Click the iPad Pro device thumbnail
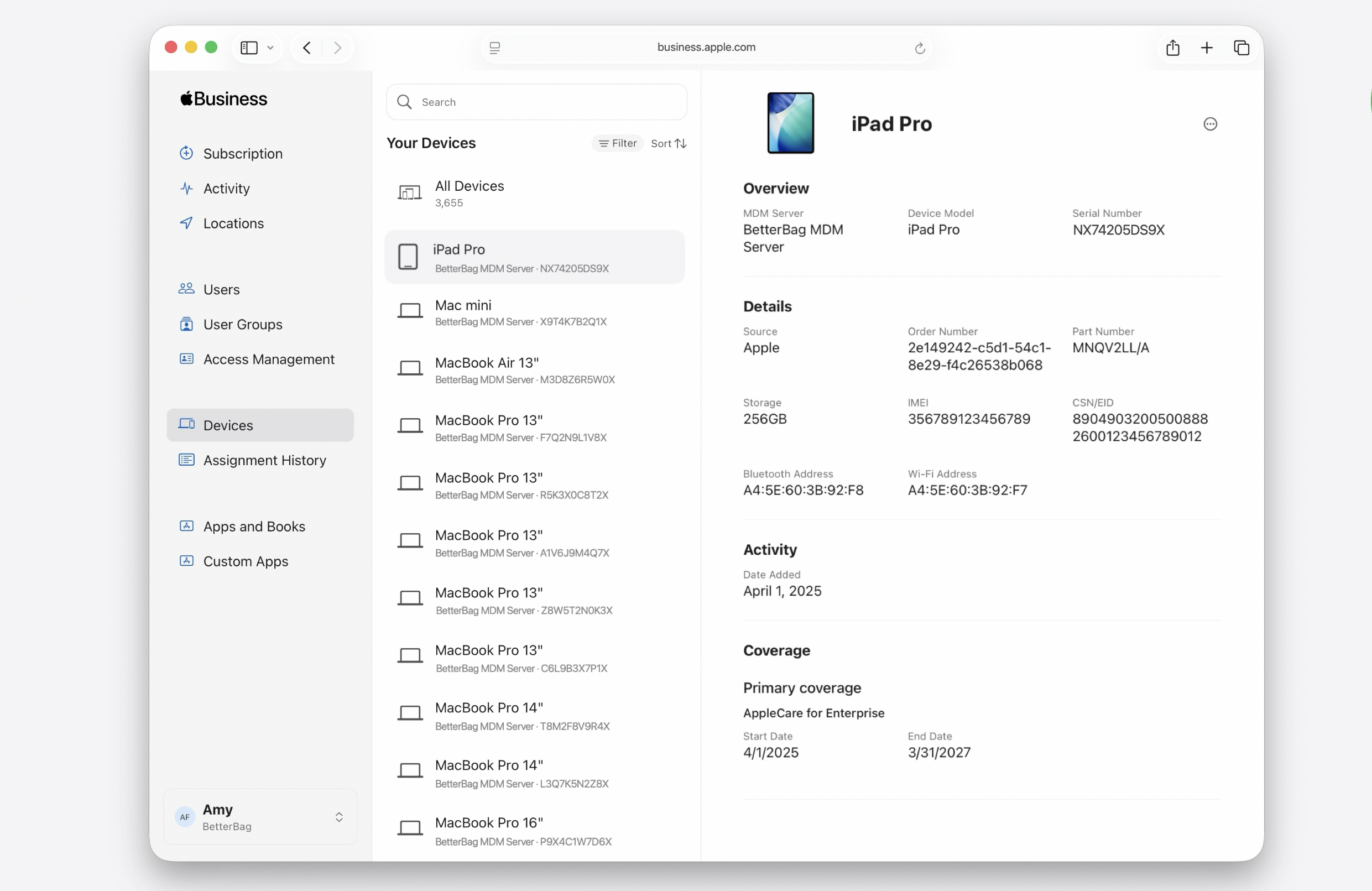Screen dimensions: 1372x891 pyautogui.click(x=790, y=123)
